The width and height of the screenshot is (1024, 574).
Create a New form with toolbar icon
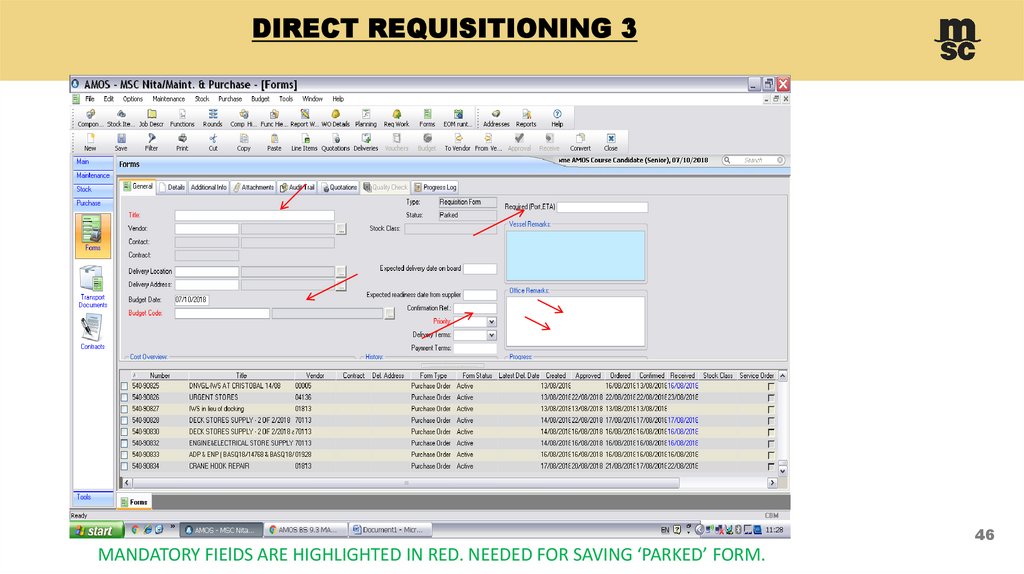coord(90,142)
